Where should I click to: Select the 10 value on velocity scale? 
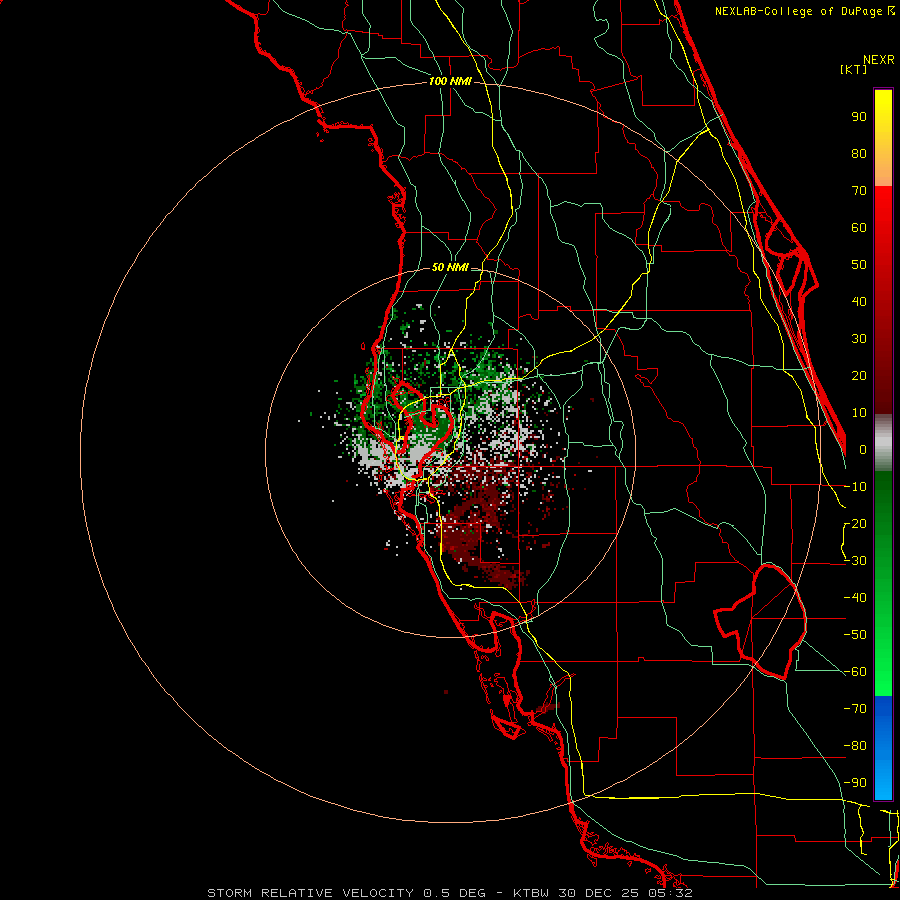click(x=859, y=413)
